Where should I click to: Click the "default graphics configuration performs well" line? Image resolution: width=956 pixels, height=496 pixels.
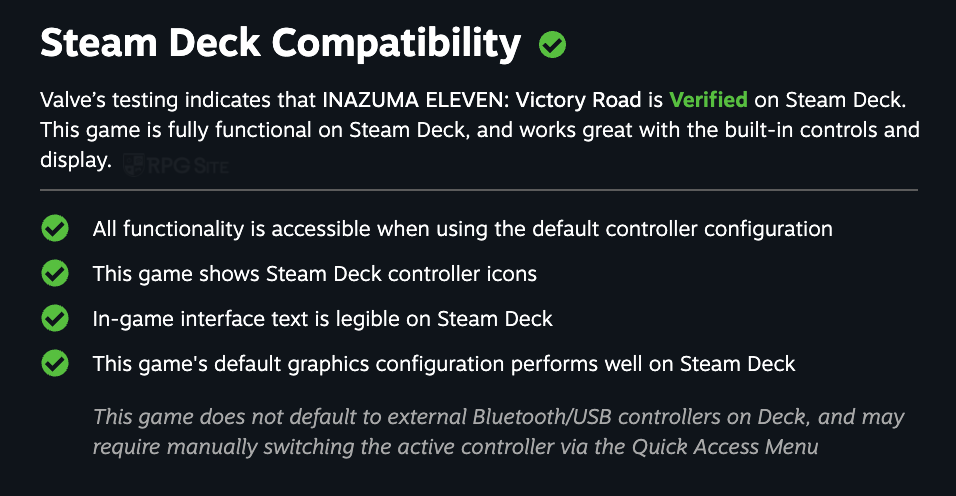point(444,364)
